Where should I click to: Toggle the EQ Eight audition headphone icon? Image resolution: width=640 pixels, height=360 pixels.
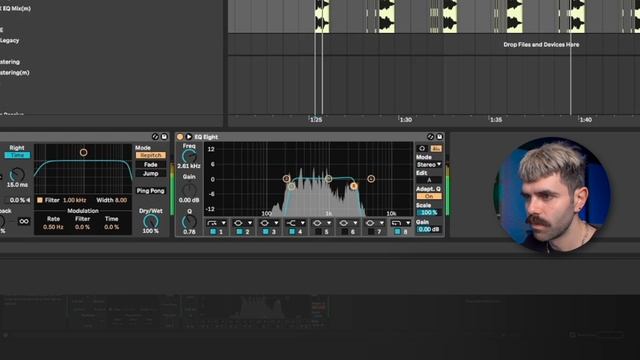(x=422, y=149)
